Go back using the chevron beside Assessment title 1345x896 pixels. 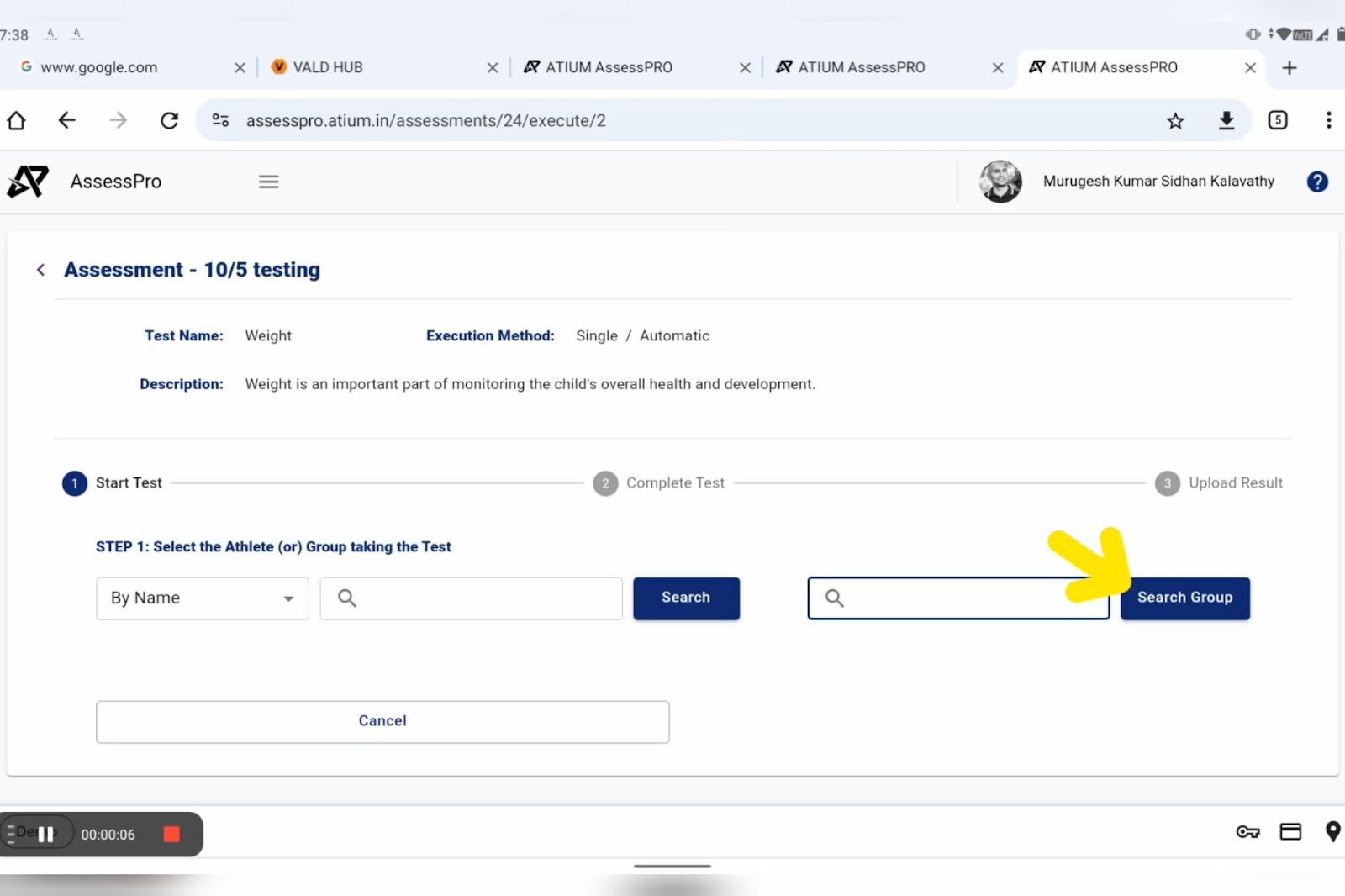tap(40, 270)
